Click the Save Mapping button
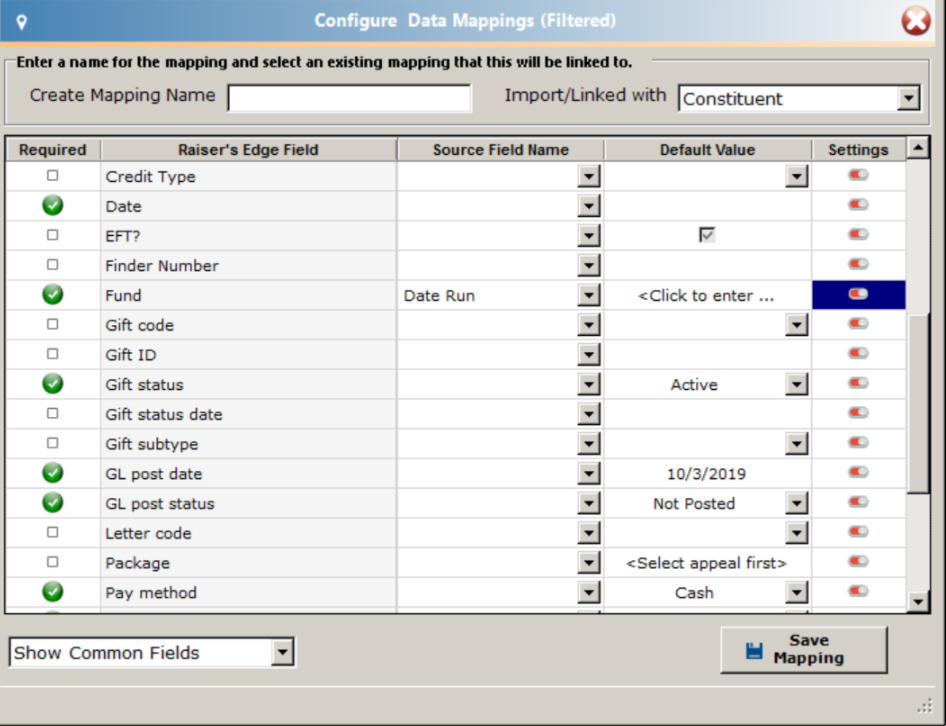This screenshot has height=726, width=946. pos(804,649)
